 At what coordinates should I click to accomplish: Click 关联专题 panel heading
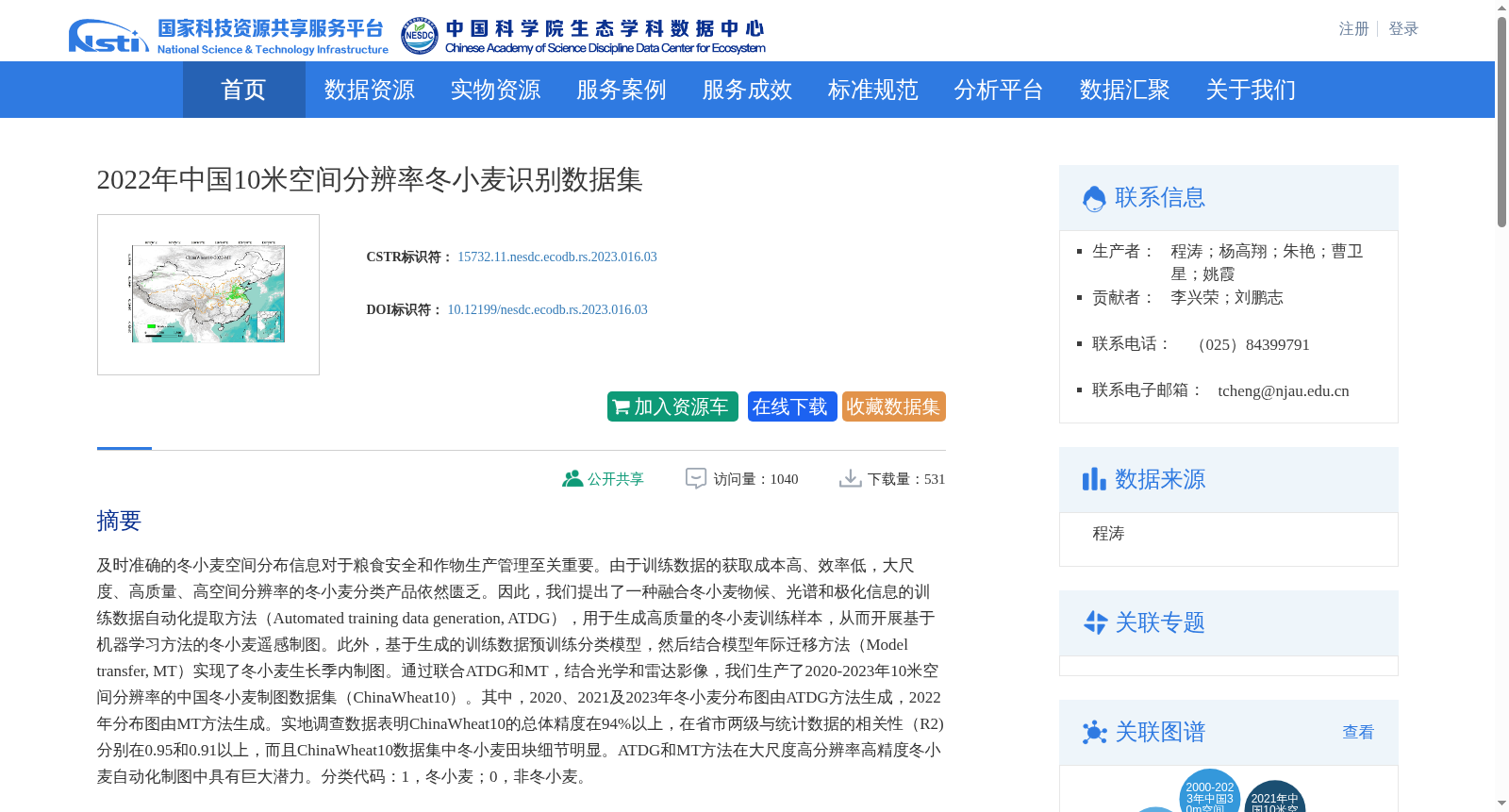[1160, 622]
